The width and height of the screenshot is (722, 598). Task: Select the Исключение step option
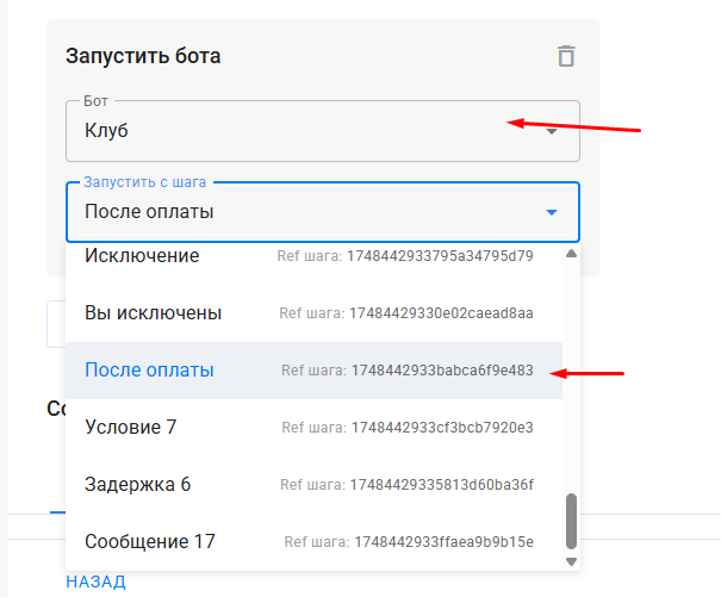coord(314,256)
